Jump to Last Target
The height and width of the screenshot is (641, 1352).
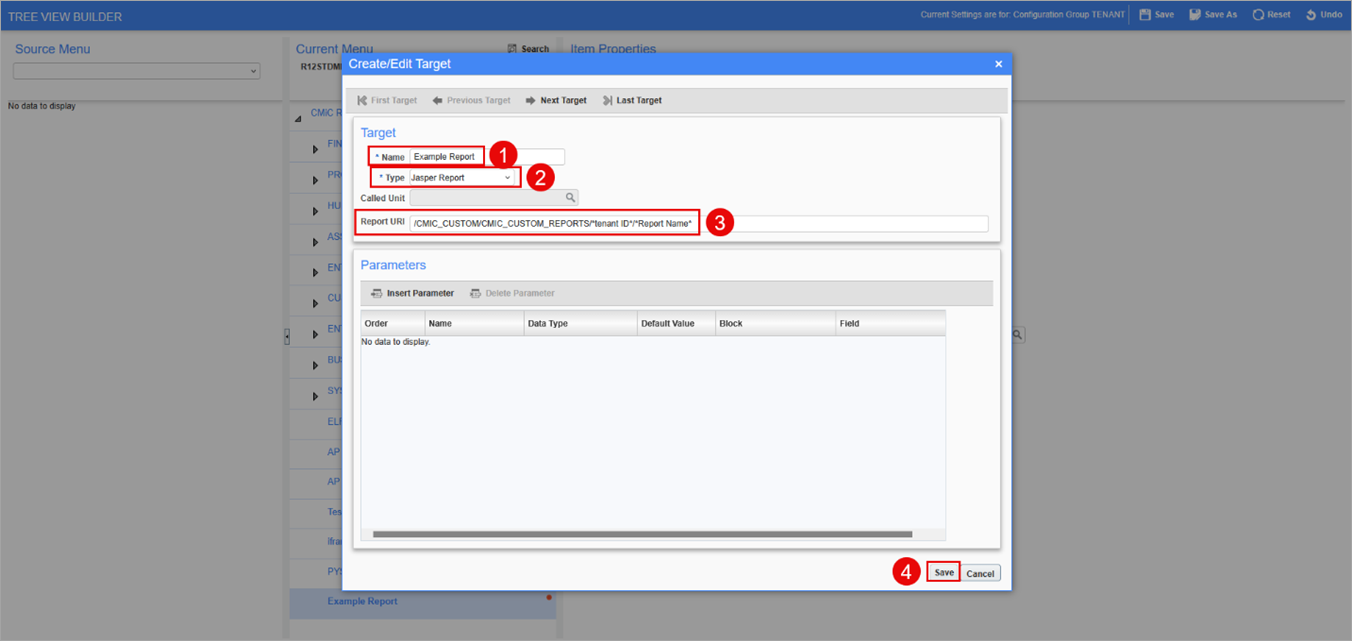[632, 100]
